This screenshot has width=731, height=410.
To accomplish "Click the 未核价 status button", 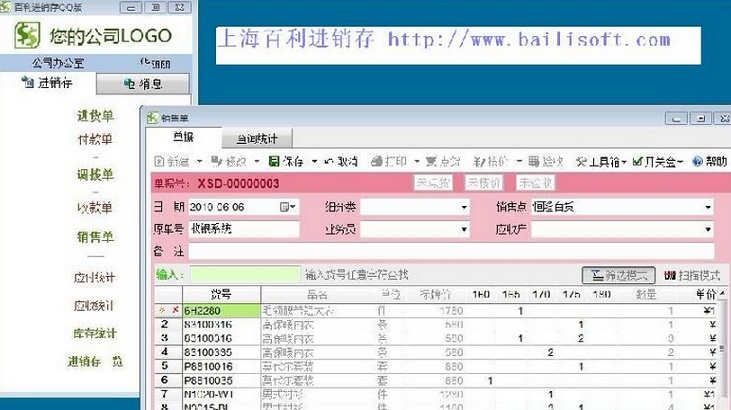I will click(x=484, y=183).
